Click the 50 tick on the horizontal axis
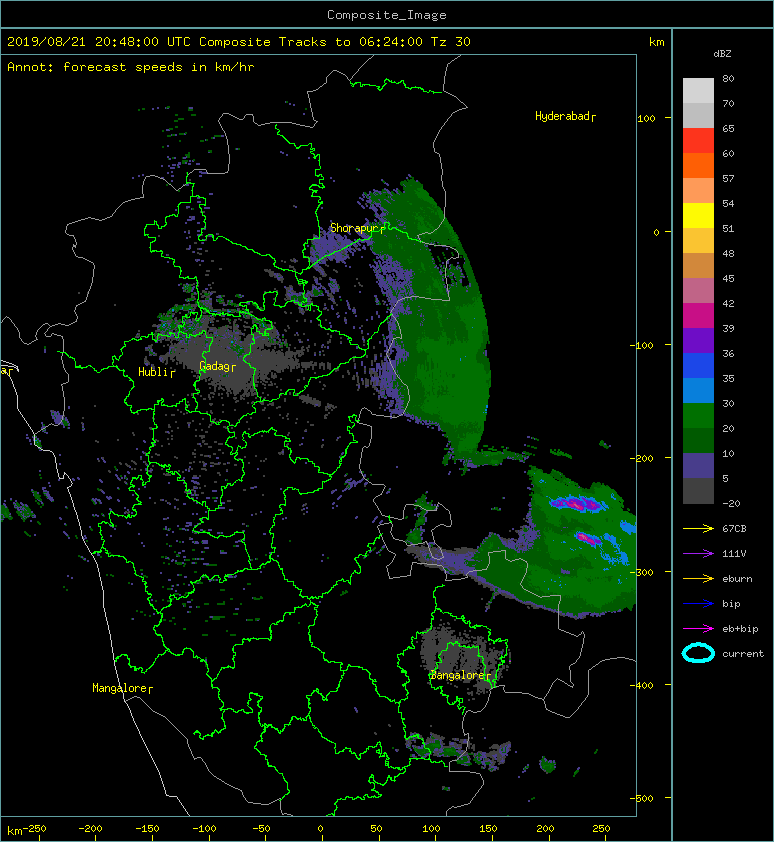Image resolution: width=774 pixels, height=842 pixels. (x=376, y=829)
